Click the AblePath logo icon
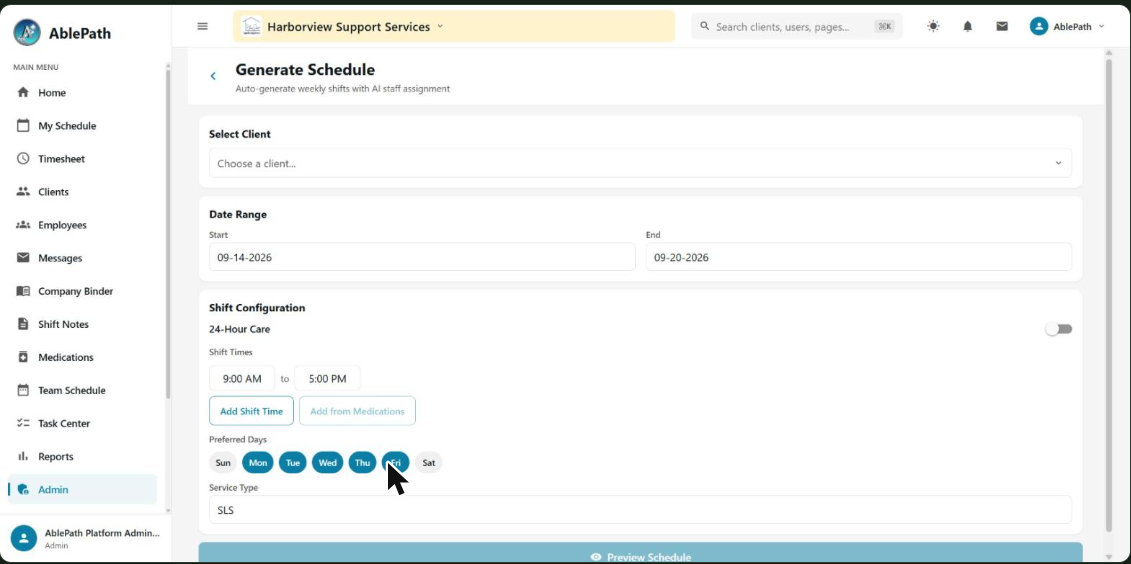 pos(27,32)
